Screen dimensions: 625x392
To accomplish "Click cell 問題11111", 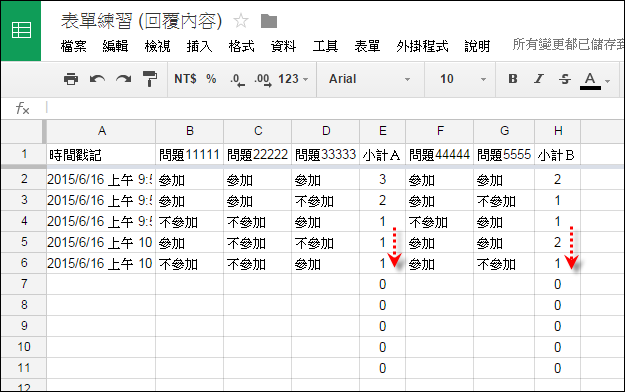I will (190, 154).
